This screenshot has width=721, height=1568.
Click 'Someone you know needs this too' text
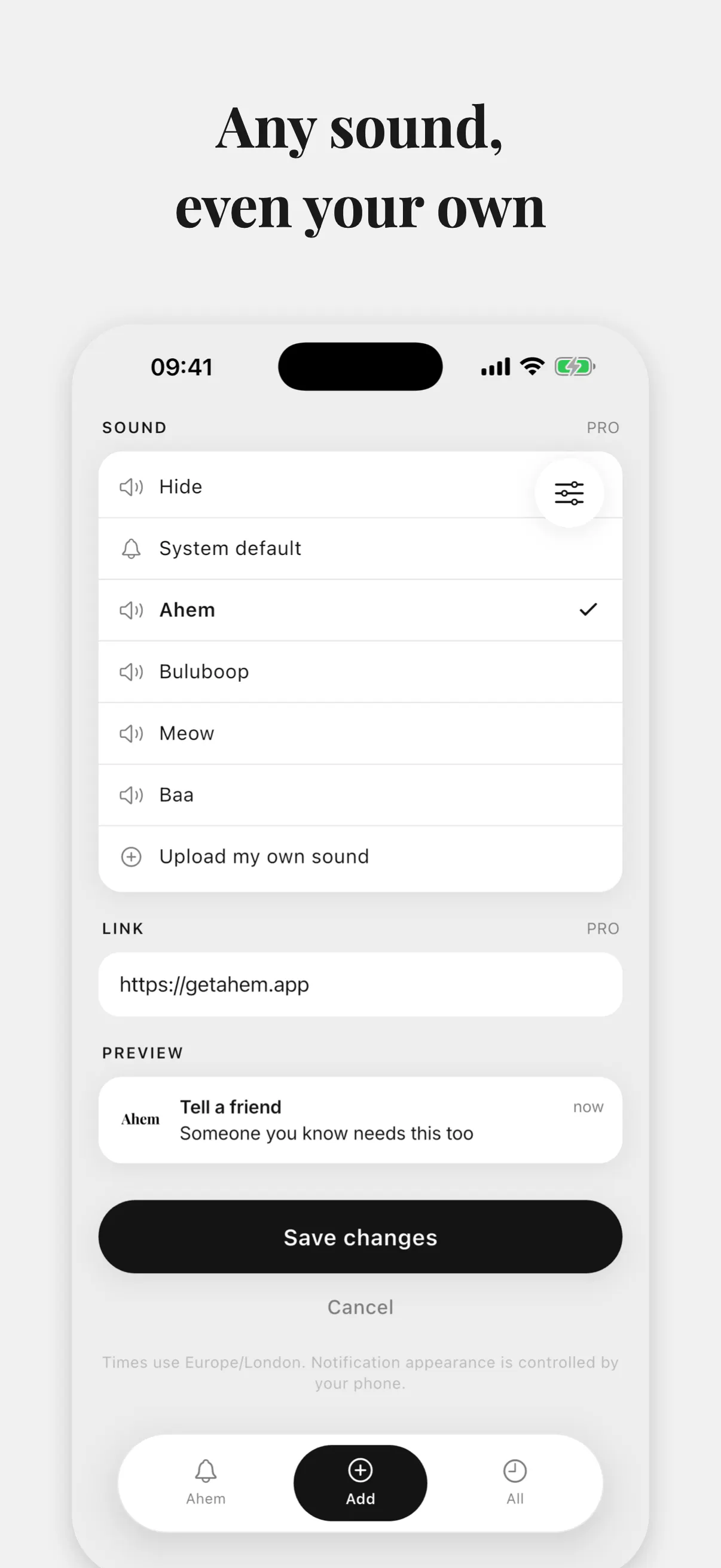[326, 1133]
